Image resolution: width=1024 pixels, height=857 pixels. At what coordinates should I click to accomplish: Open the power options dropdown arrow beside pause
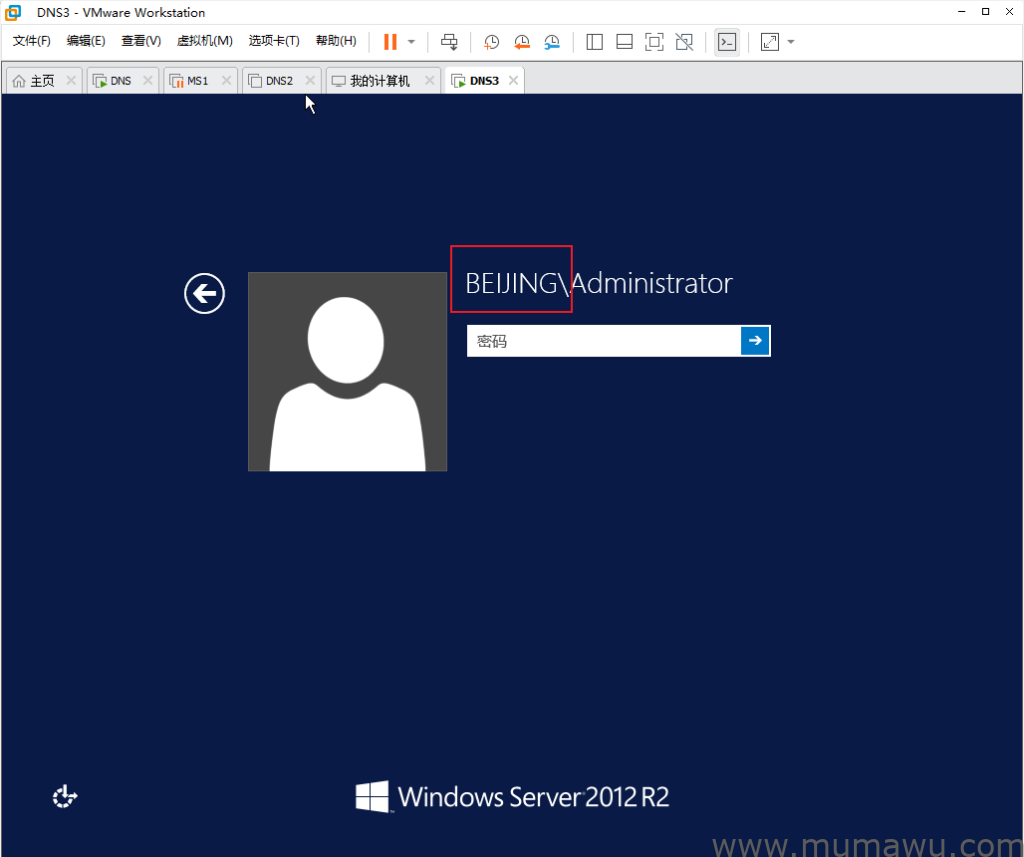[411, 42]
